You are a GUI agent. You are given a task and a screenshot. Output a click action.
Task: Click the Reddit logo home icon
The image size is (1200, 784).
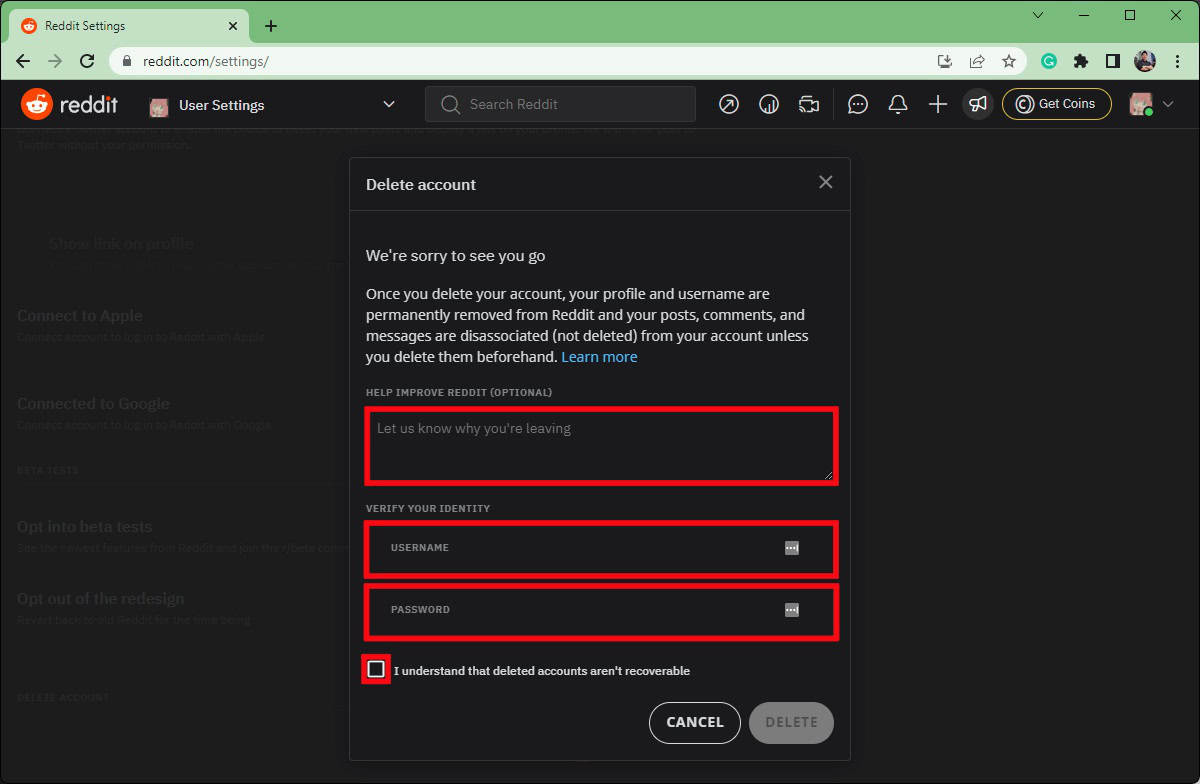click(x=36, y=104)
